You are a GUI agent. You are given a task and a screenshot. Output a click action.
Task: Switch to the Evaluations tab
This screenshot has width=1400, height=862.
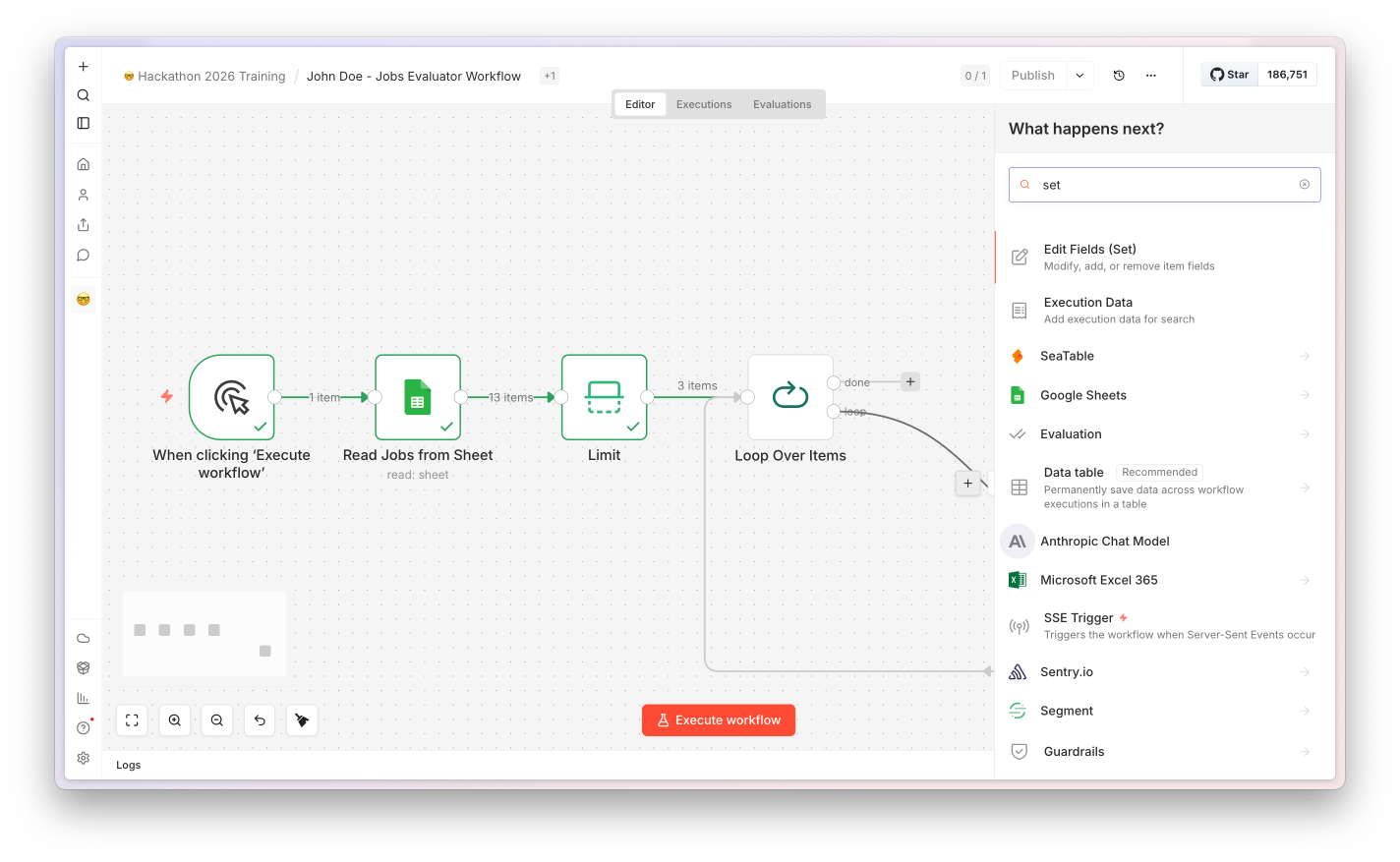pyautogui.click(x=783, y=104)
